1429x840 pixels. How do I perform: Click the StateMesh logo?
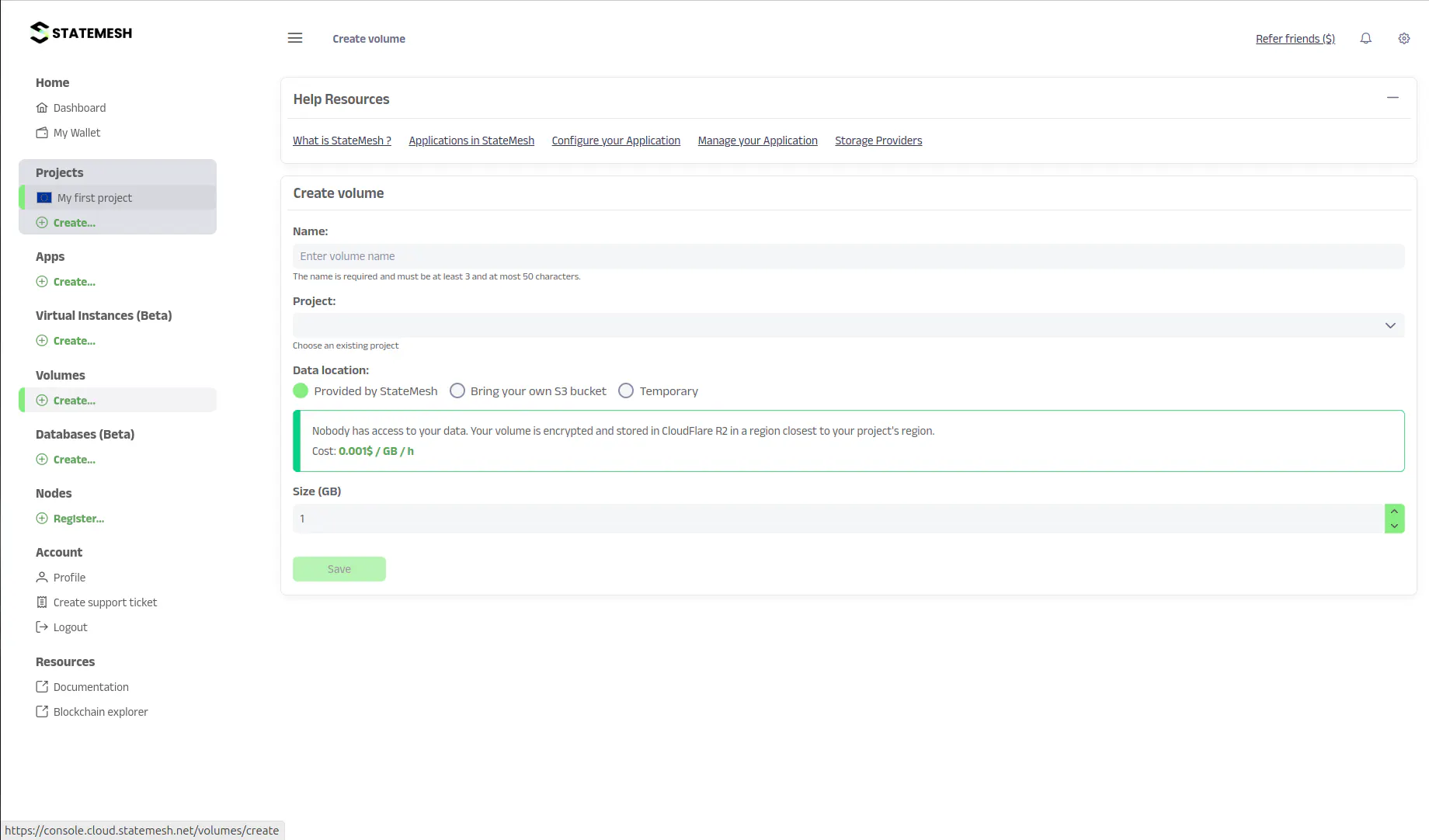click(82, 33)
